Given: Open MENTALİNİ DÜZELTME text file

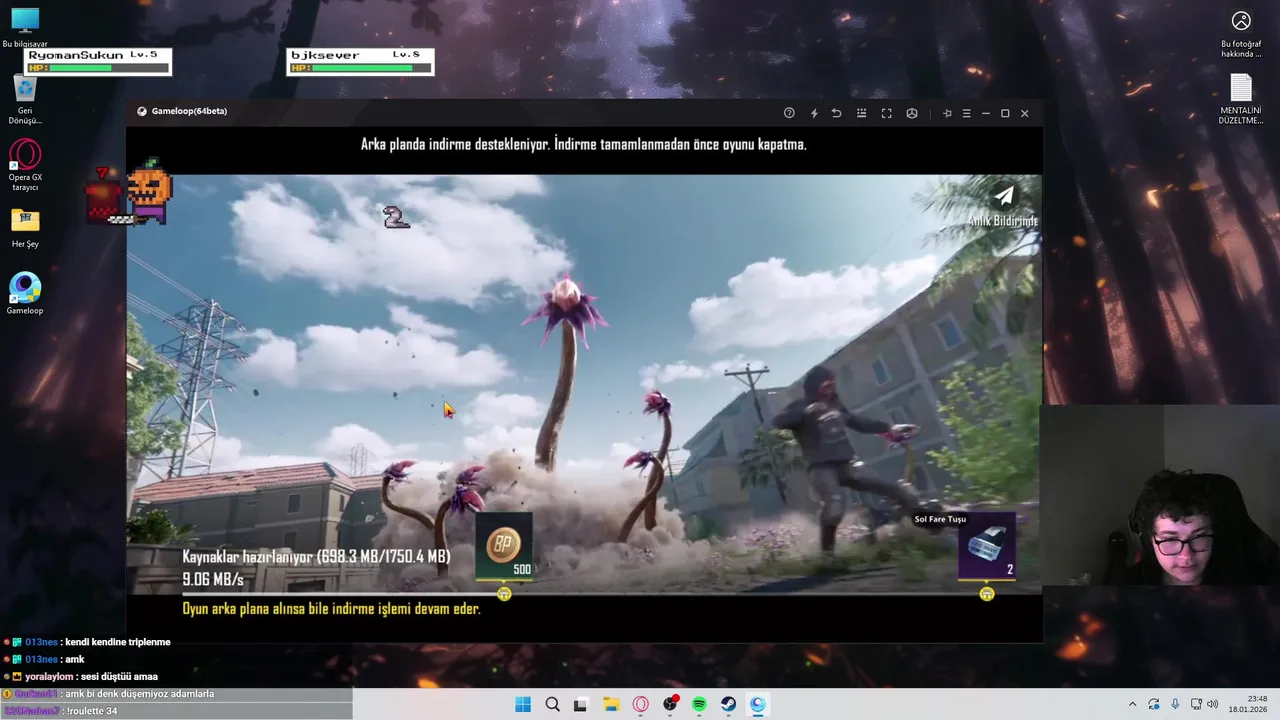Looking at the screenshot, I should (x=1241, y=99).
